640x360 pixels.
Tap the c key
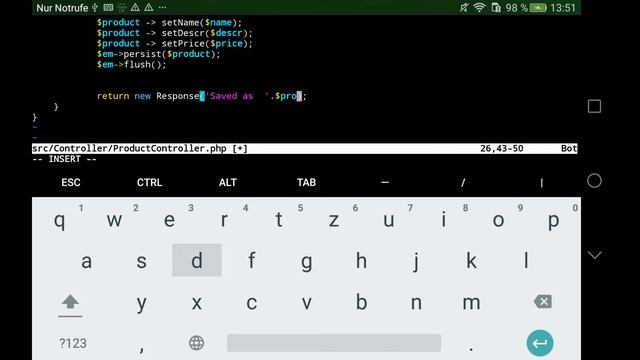pyautogui.click(x=252, y=302)
